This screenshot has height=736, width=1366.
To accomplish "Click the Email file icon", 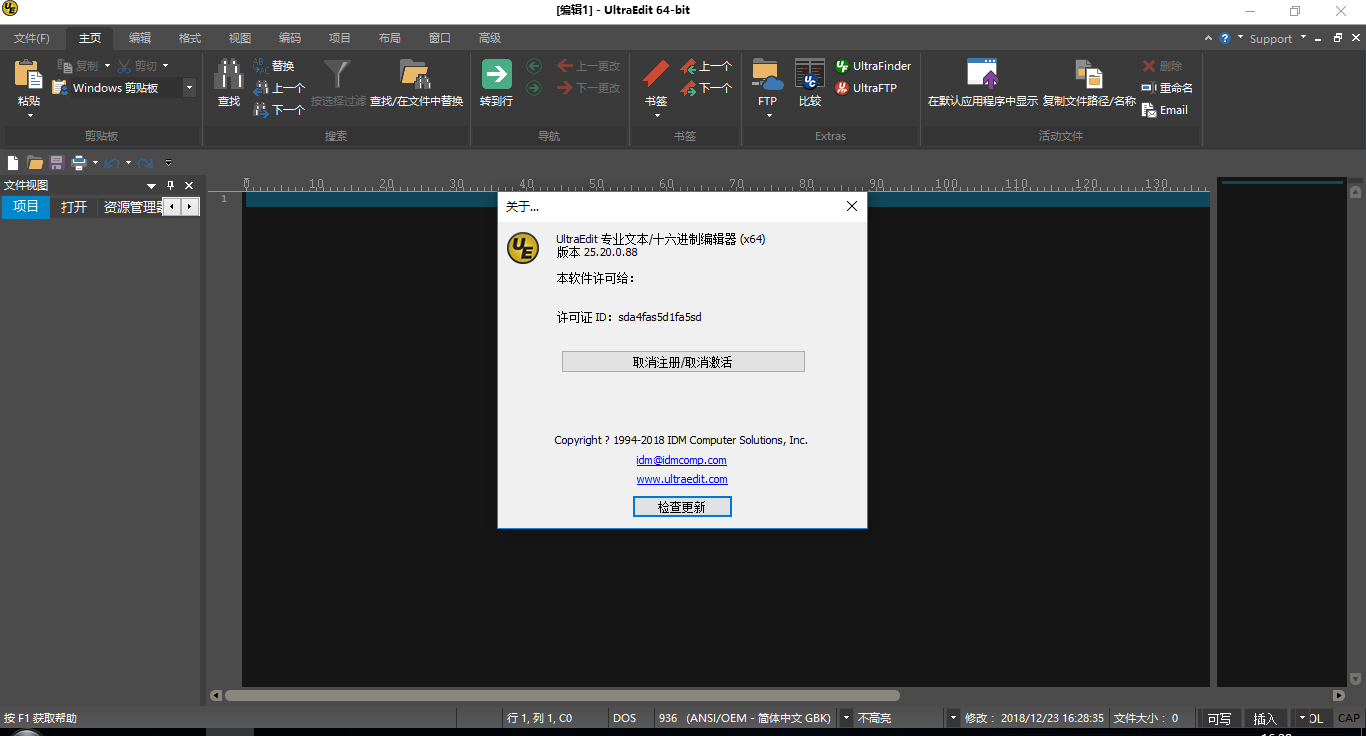I will point(1149,110).
